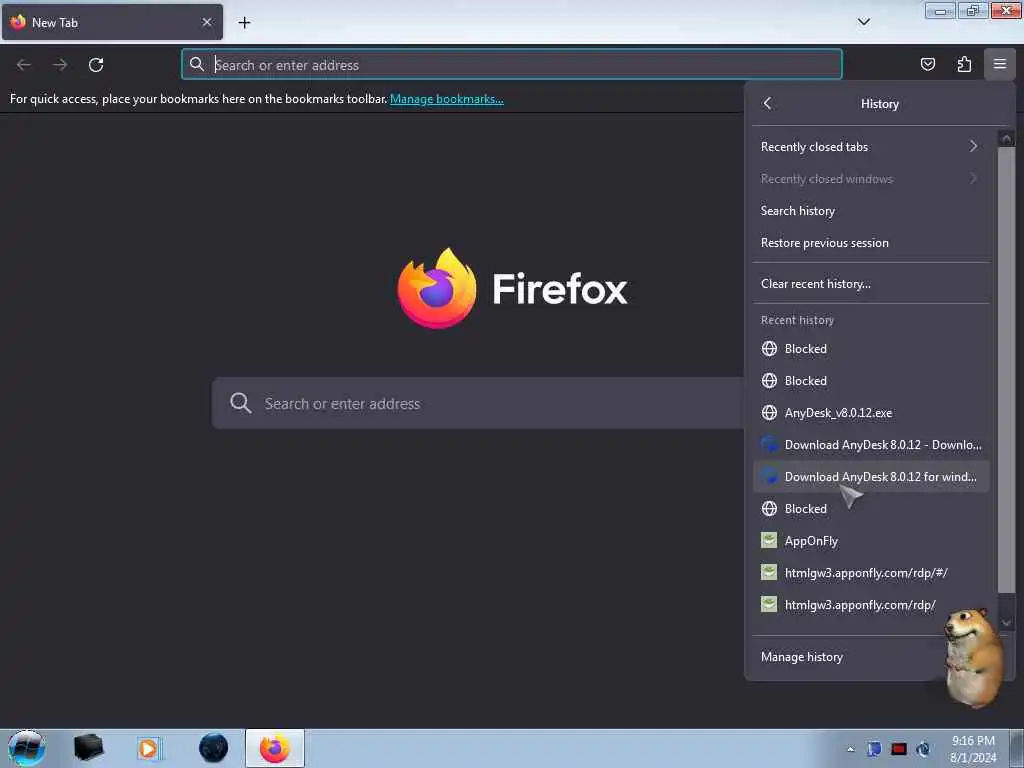Image resolution: width=1024 pixels, height=768 pixels.
Task: Open AnyDesk_v8.0.12.exe history entry
Action: [871, 413]
